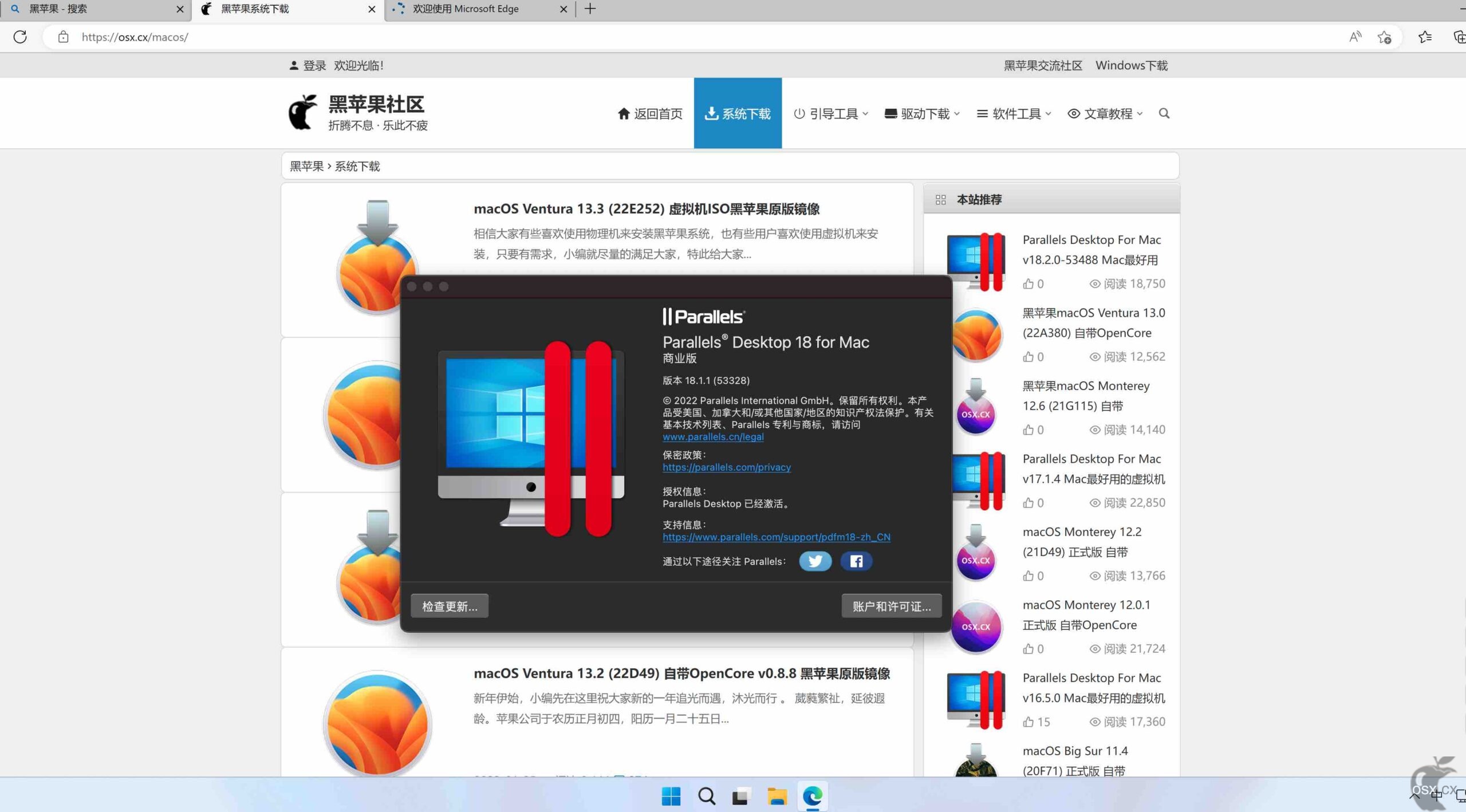The width and height of the screenshot is (1466, 812).
Task: Open macOS Big Sur 11.4 sidebar link
Action: 1075,760
